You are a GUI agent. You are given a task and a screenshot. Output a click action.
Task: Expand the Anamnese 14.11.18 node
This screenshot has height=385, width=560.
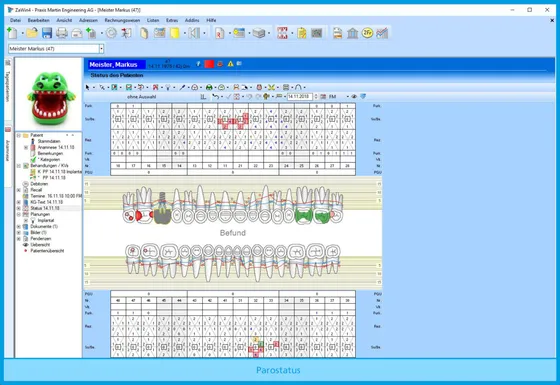click(x=26, y=147)
